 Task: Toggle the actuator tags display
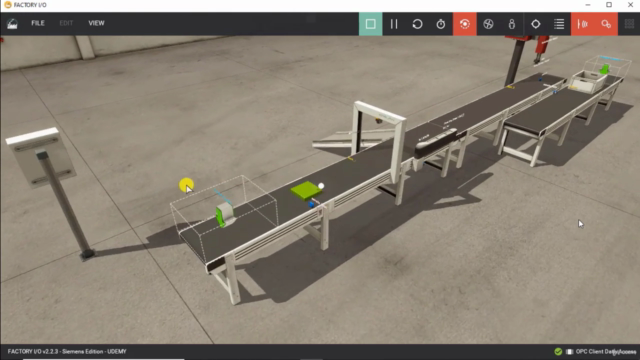click(x=606, y=24)
